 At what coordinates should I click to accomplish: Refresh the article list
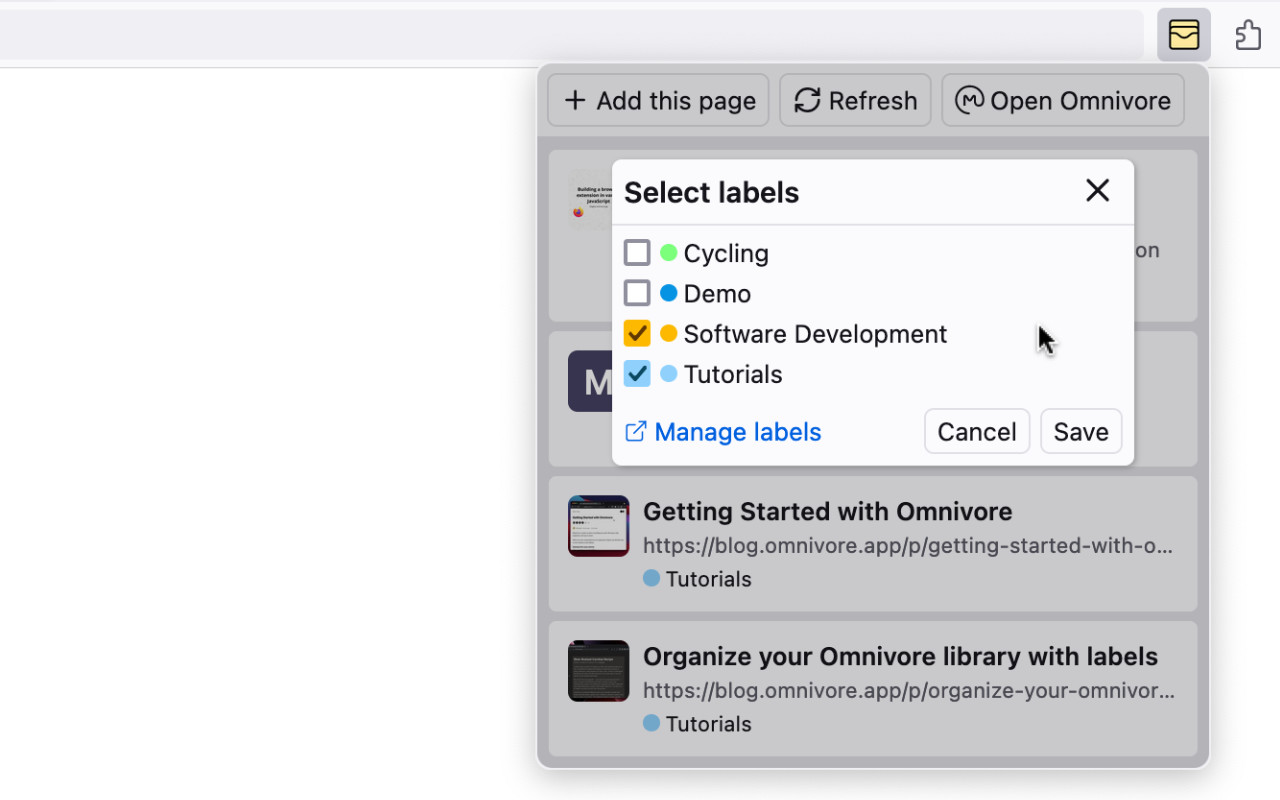click(x=855, y=100)
